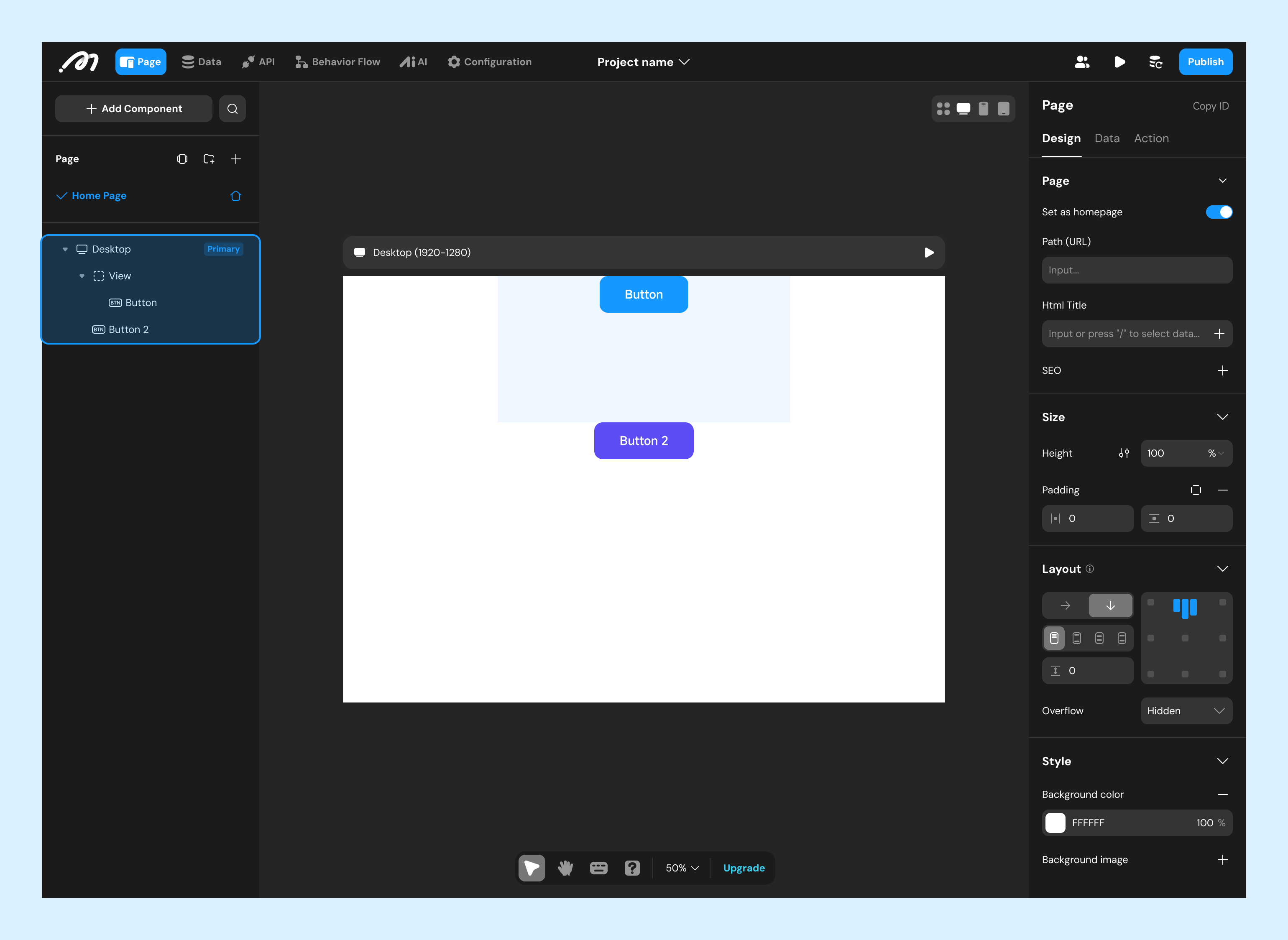The width and height of the screenshot is (1288, 940).
Task: Click the individual padding sides icon
Action: pyautogui.click(x=1196, y=490)
